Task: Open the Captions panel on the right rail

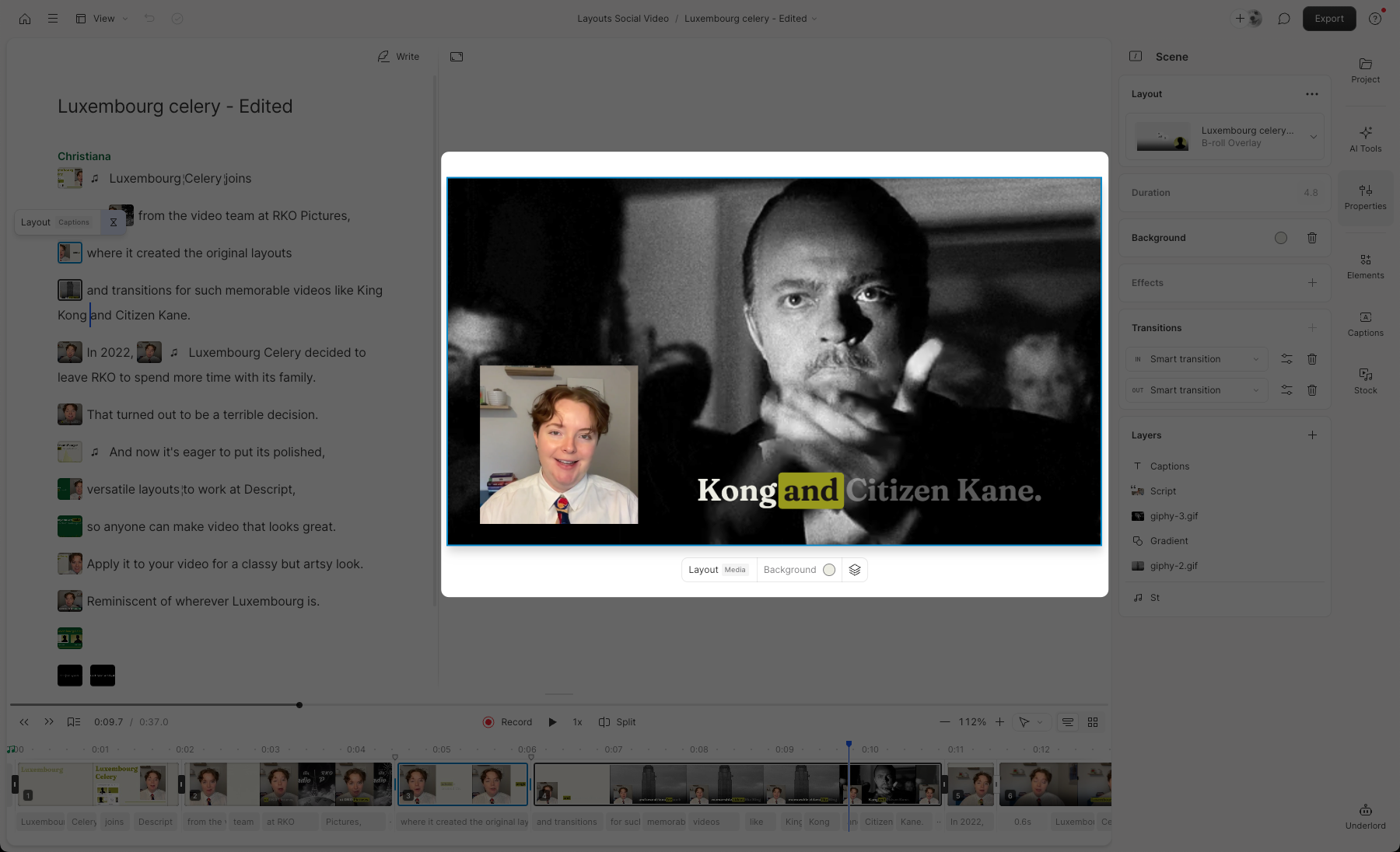Action: 1365,323
